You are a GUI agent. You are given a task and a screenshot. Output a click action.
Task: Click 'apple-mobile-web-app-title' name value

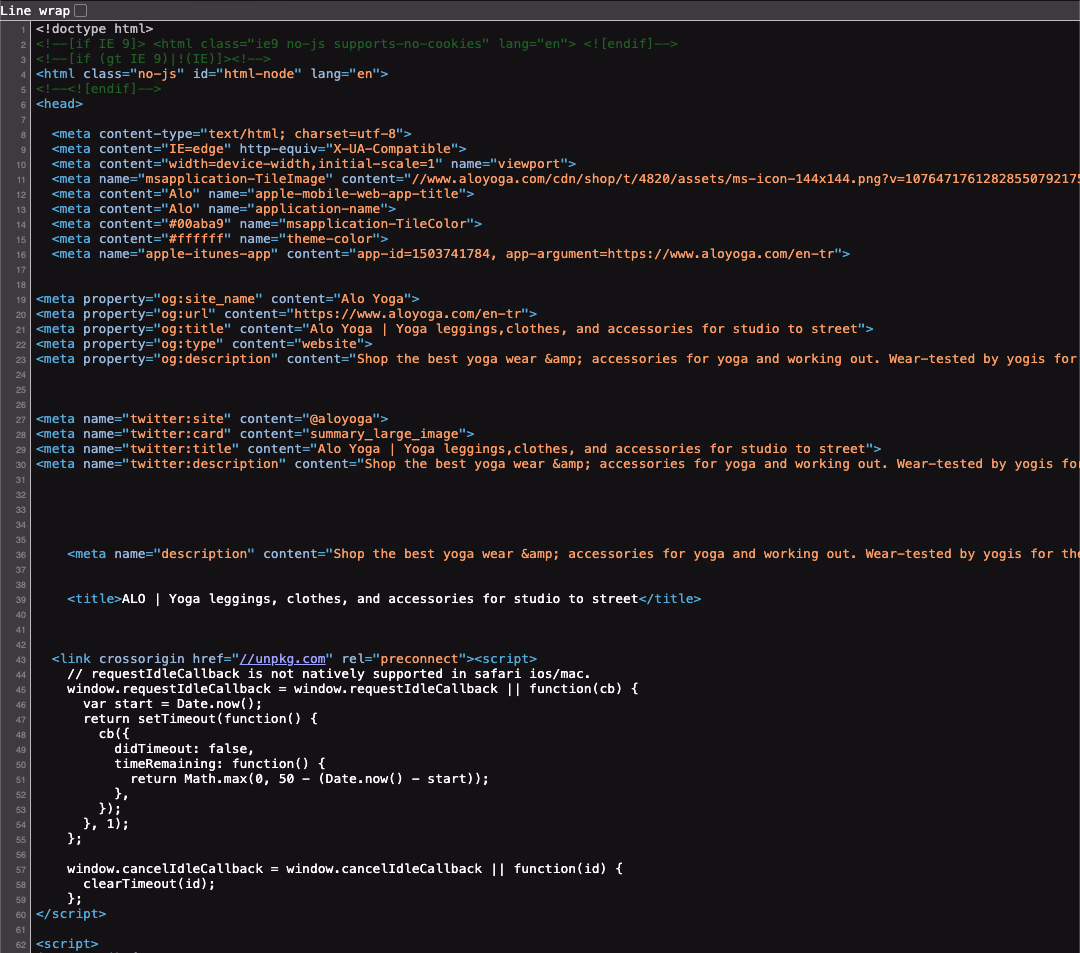[357, 194]
